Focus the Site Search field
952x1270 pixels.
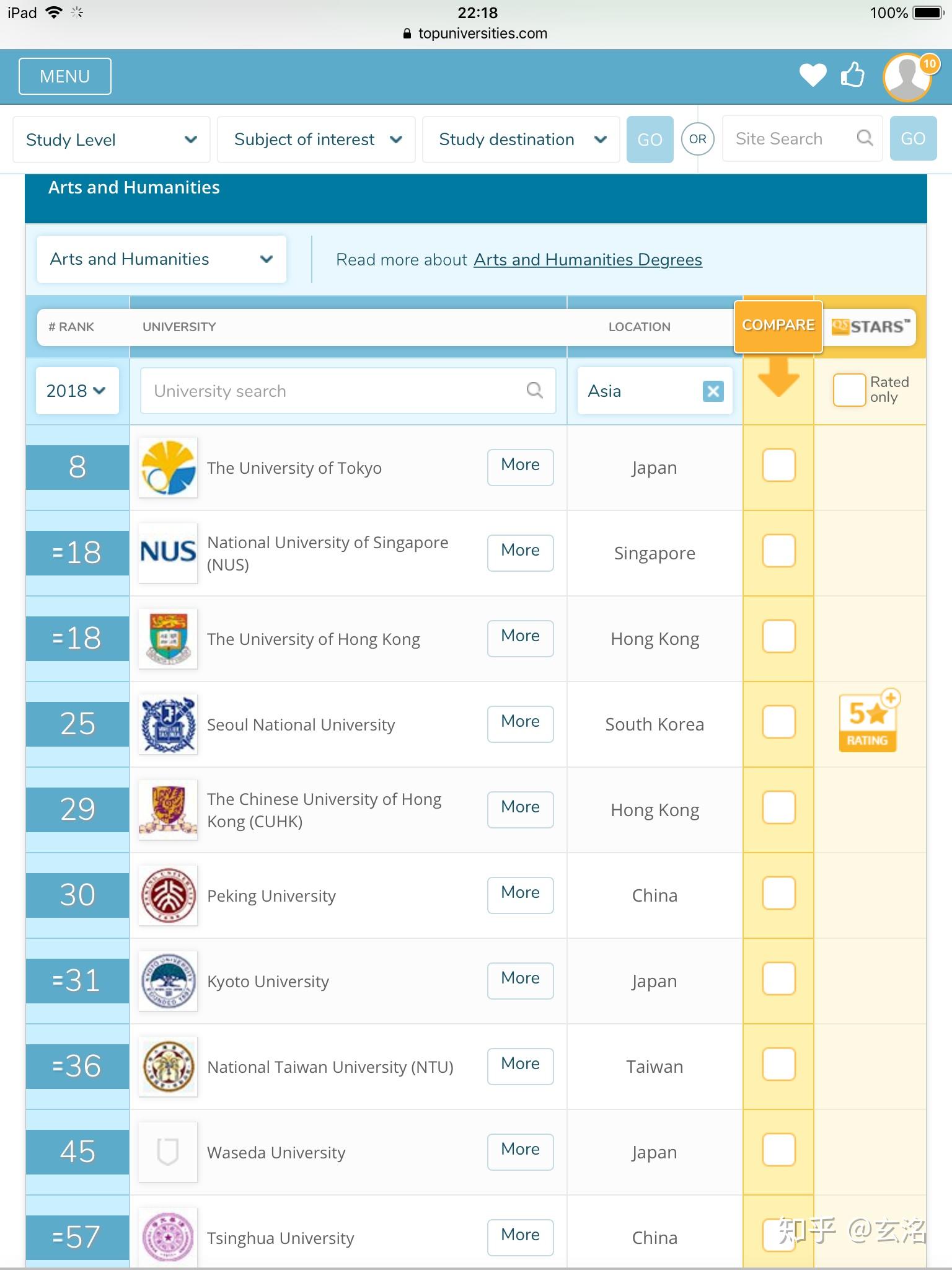(802, 138)
